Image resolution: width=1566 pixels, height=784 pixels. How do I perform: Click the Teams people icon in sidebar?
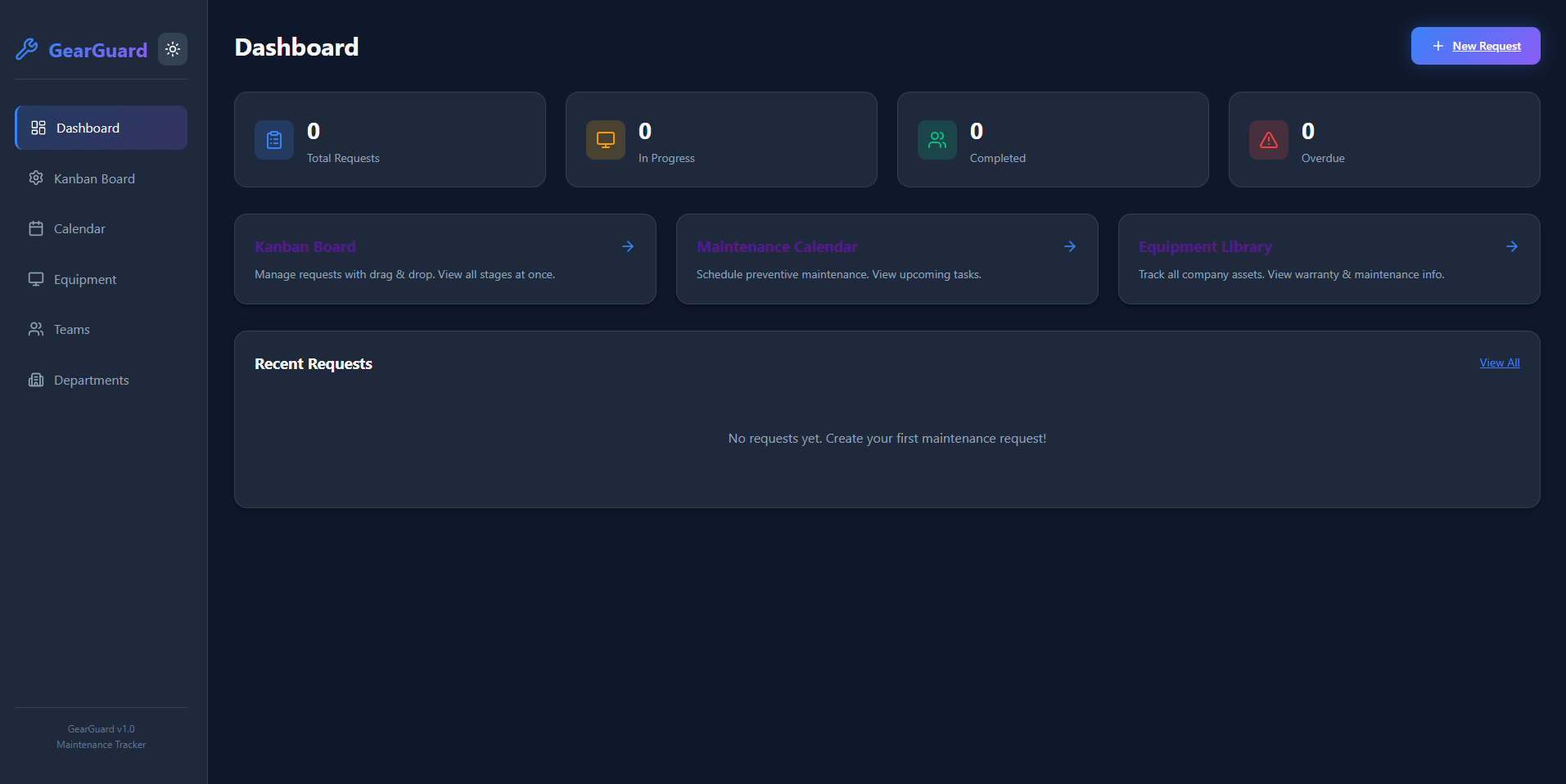36,329
